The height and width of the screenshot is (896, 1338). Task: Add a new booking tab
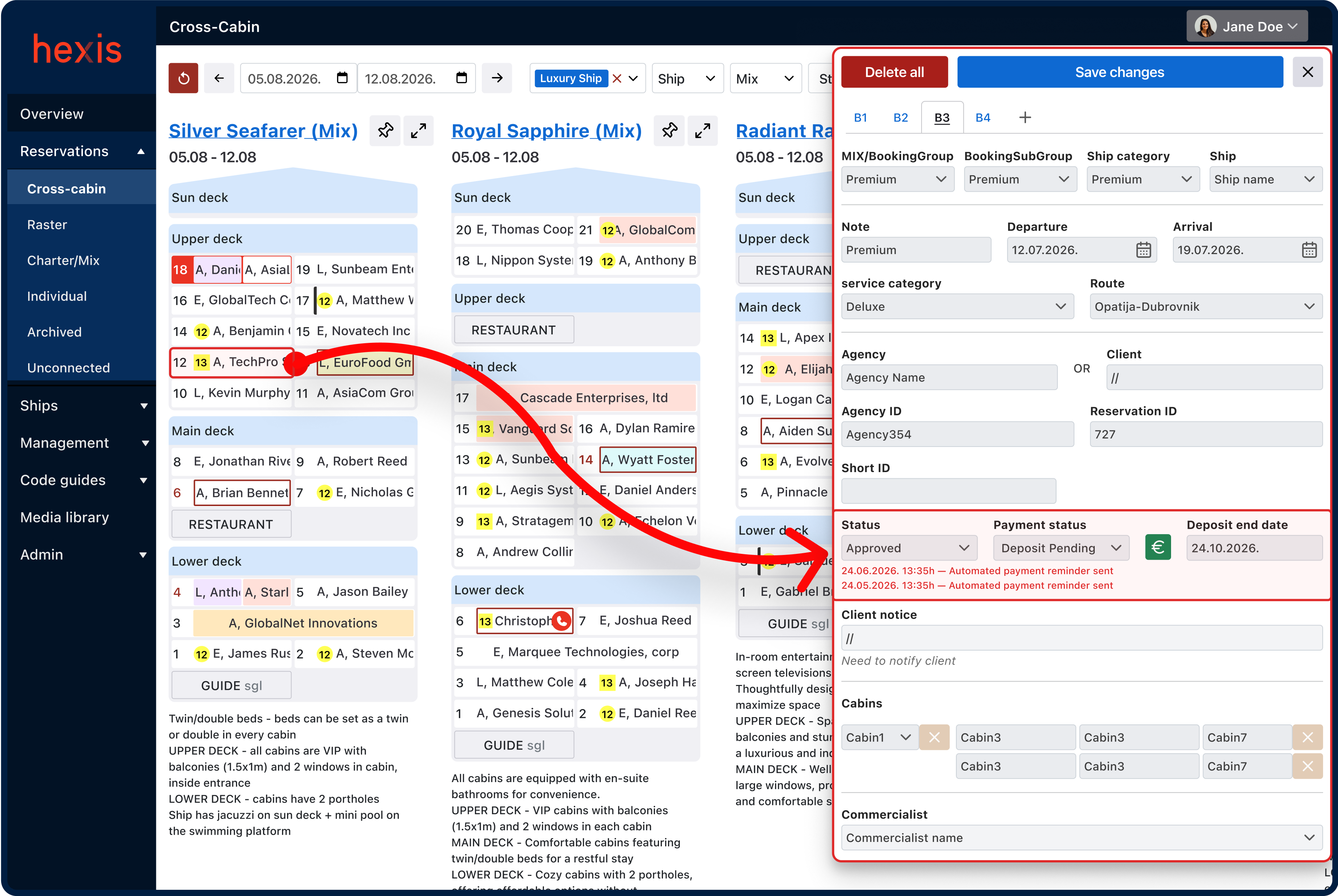tap(1025, 118)
